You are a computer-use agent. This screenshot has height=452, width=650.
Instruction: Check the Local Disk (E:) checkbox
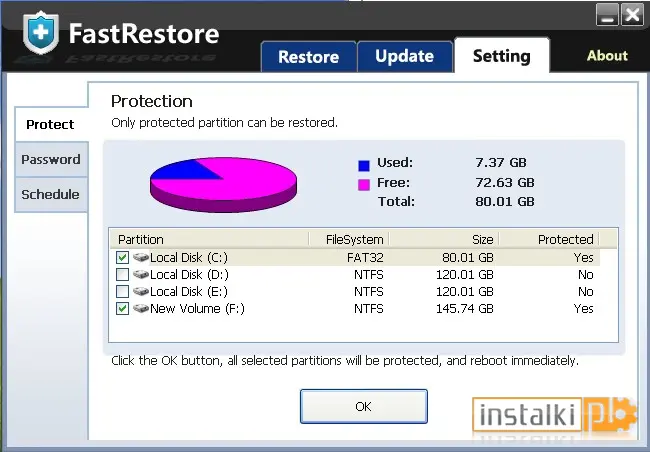(122, 292)
